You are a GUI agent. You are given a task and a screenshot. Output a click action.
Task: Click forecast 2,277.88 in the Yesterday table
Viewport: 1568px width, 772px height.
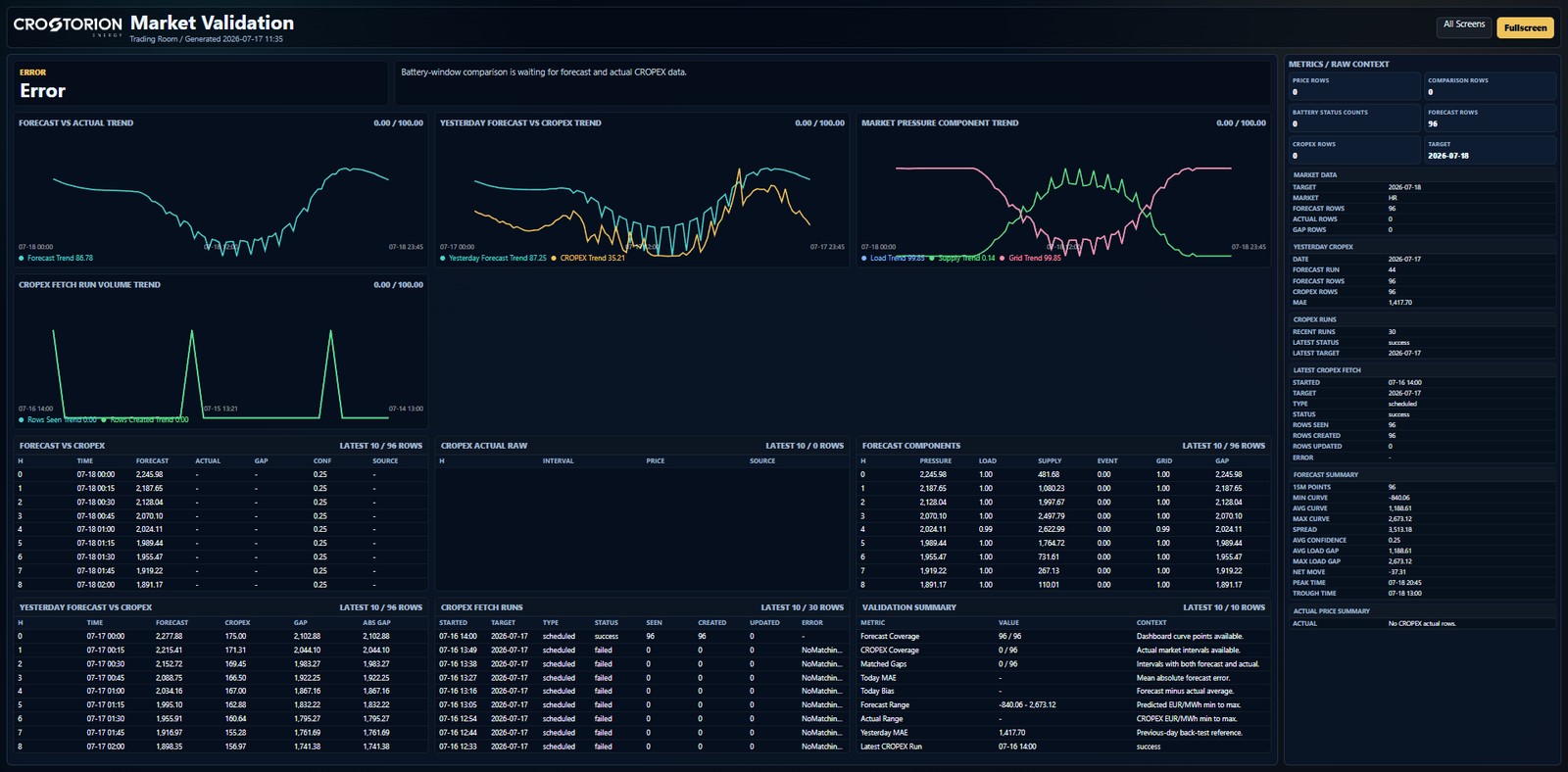pyautogui.click(x=169, y=636)
